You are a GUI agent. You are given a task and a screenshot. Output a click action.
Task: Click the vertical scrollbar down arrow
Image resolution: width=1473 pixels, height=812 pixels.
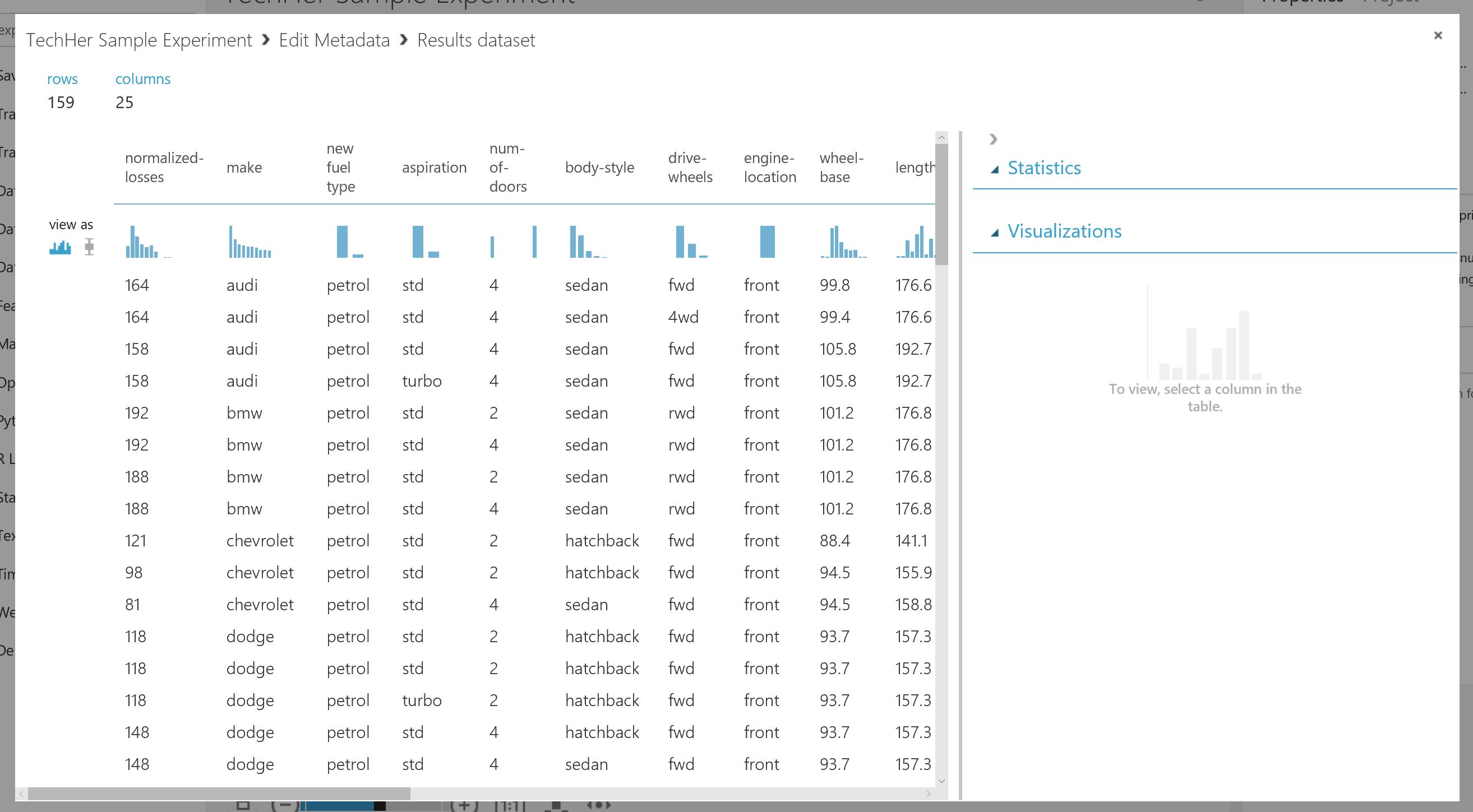tap(942, 781)
